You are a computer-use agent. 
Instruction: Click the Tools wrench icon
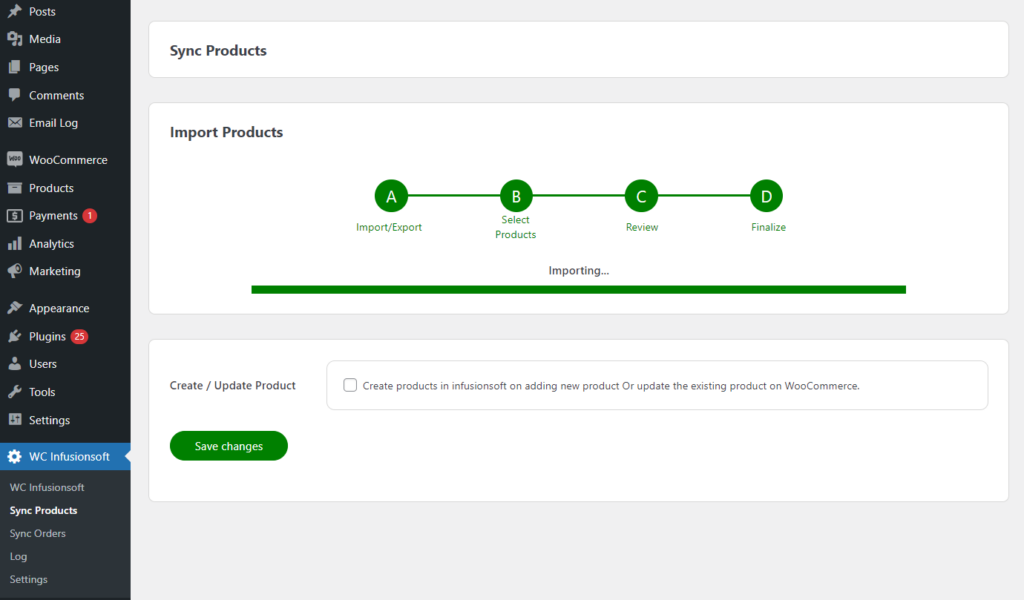click(14, 392)
